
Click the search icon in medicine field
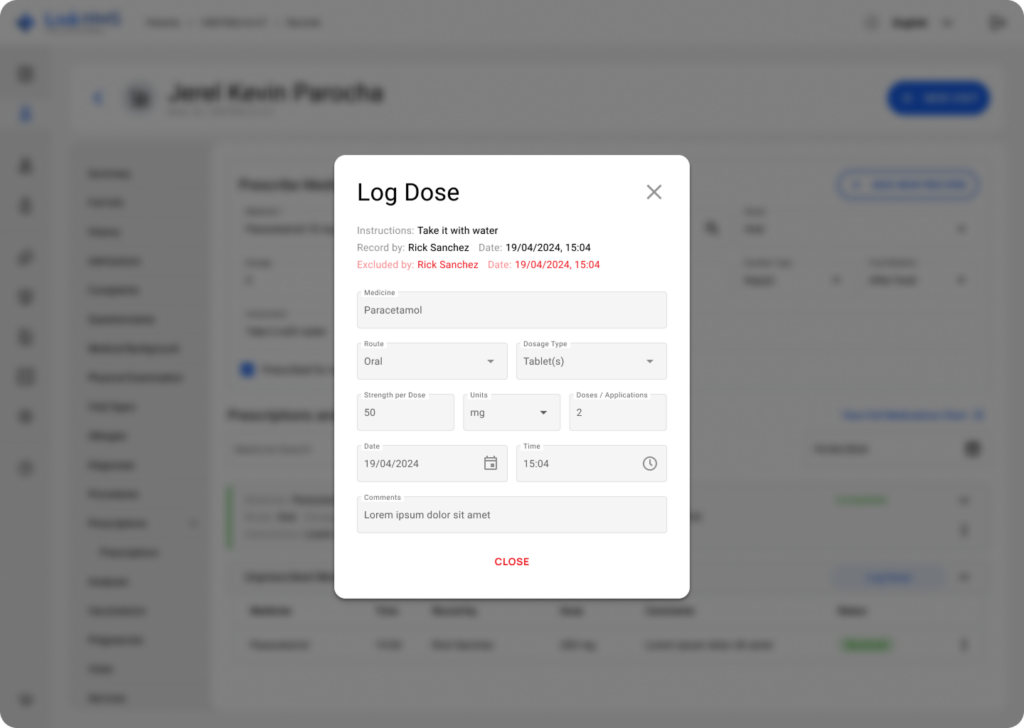[x=713, y=229]
